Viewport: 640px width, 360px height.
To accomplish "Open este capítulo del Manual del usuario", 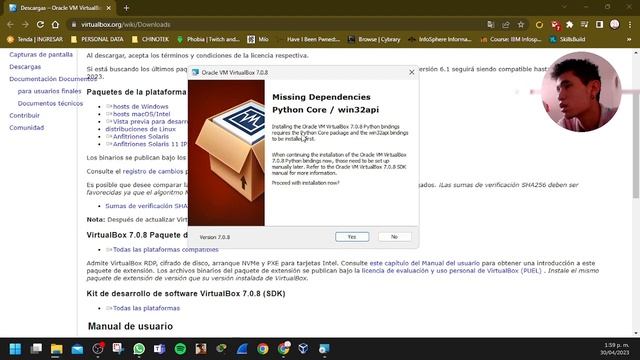I will point(424,263).
